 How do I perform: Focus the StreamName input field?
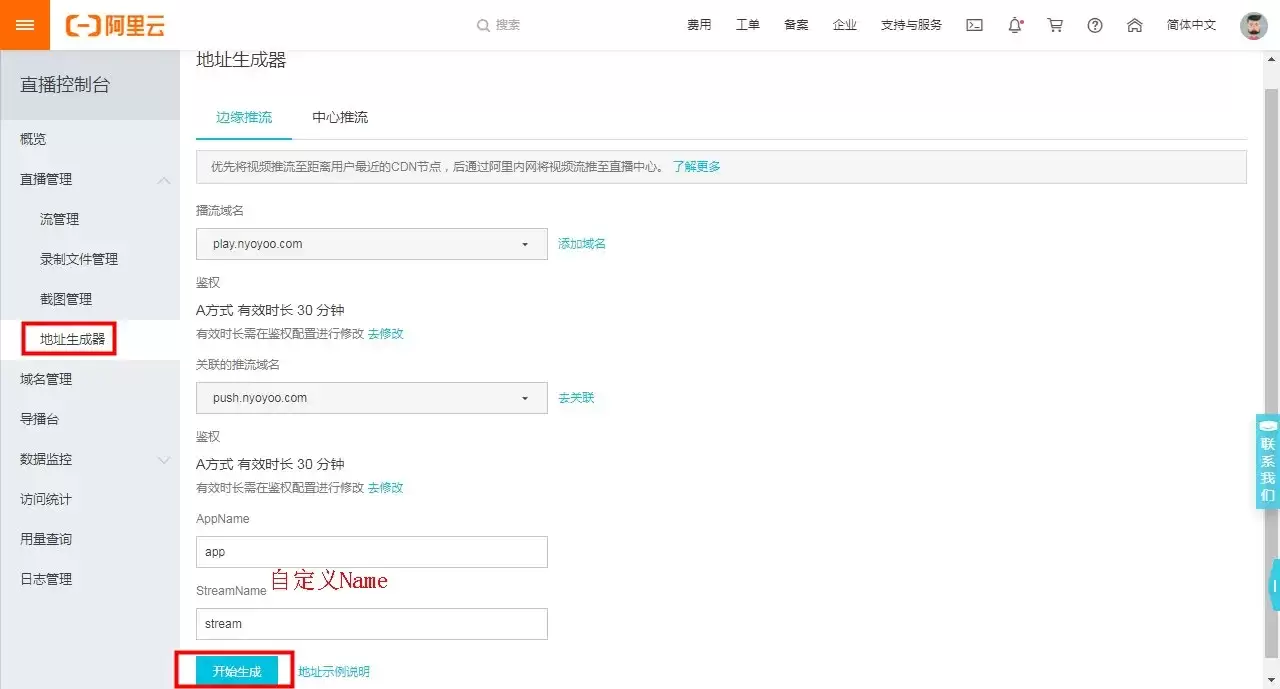click(372, 624)
